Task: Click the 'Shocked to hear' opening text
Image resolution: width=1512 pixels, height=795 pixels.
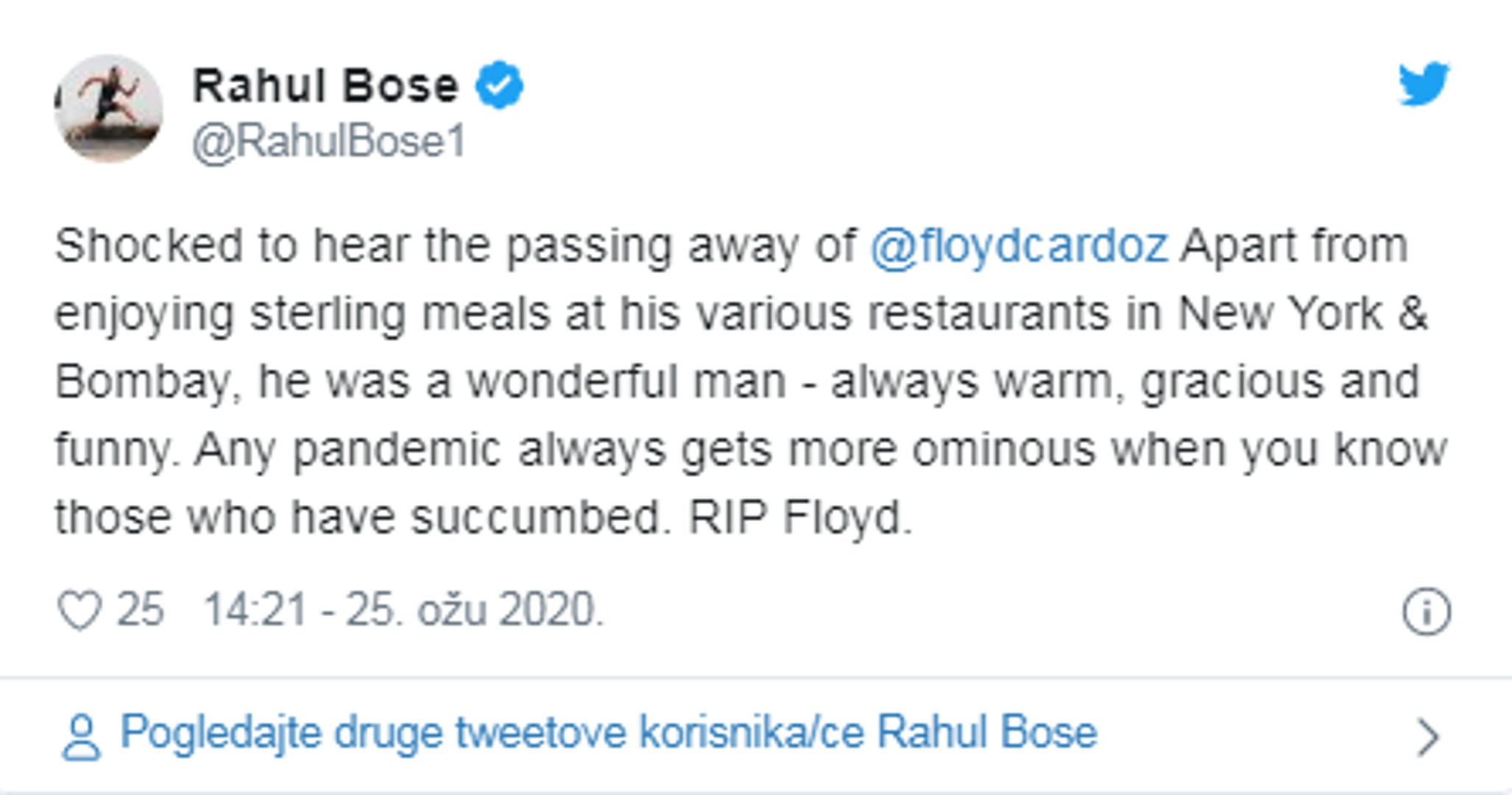Action: point(175,245)
